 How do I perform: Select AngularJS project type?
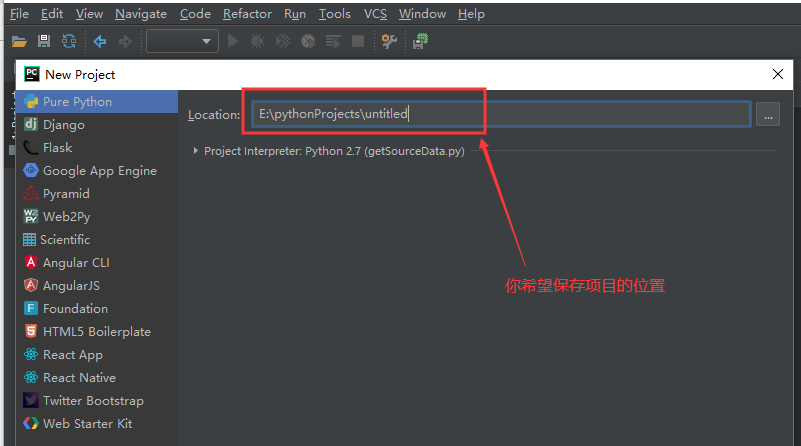point(97,286)
